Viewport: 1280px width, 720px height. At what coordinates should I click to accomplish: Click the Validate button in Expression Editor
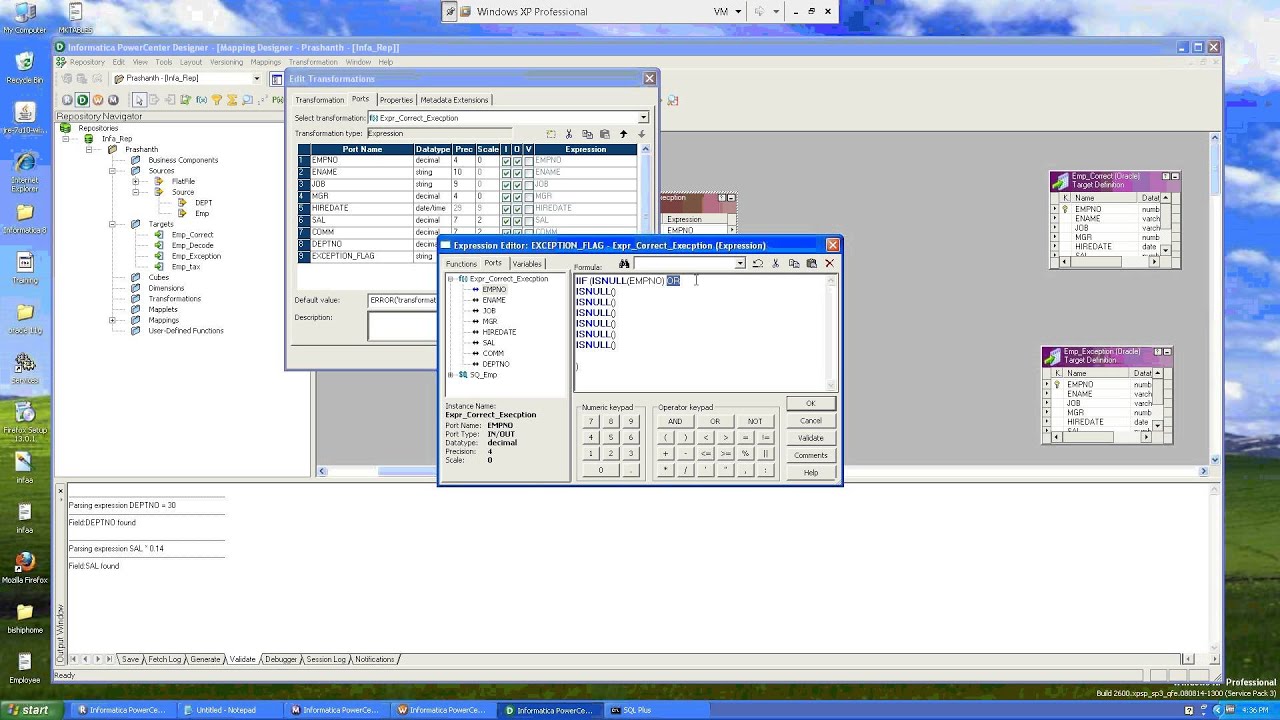(x=810, y=438)
